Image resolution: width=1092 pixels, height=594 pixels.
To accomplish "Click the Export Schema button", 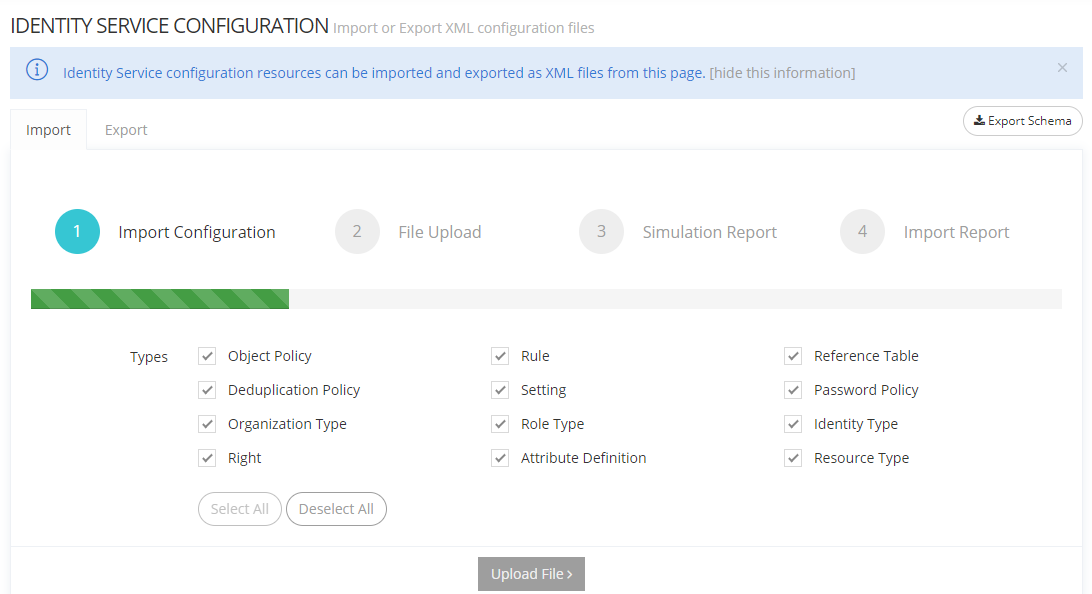I will pyautogui.click(x=1022, y=121).
